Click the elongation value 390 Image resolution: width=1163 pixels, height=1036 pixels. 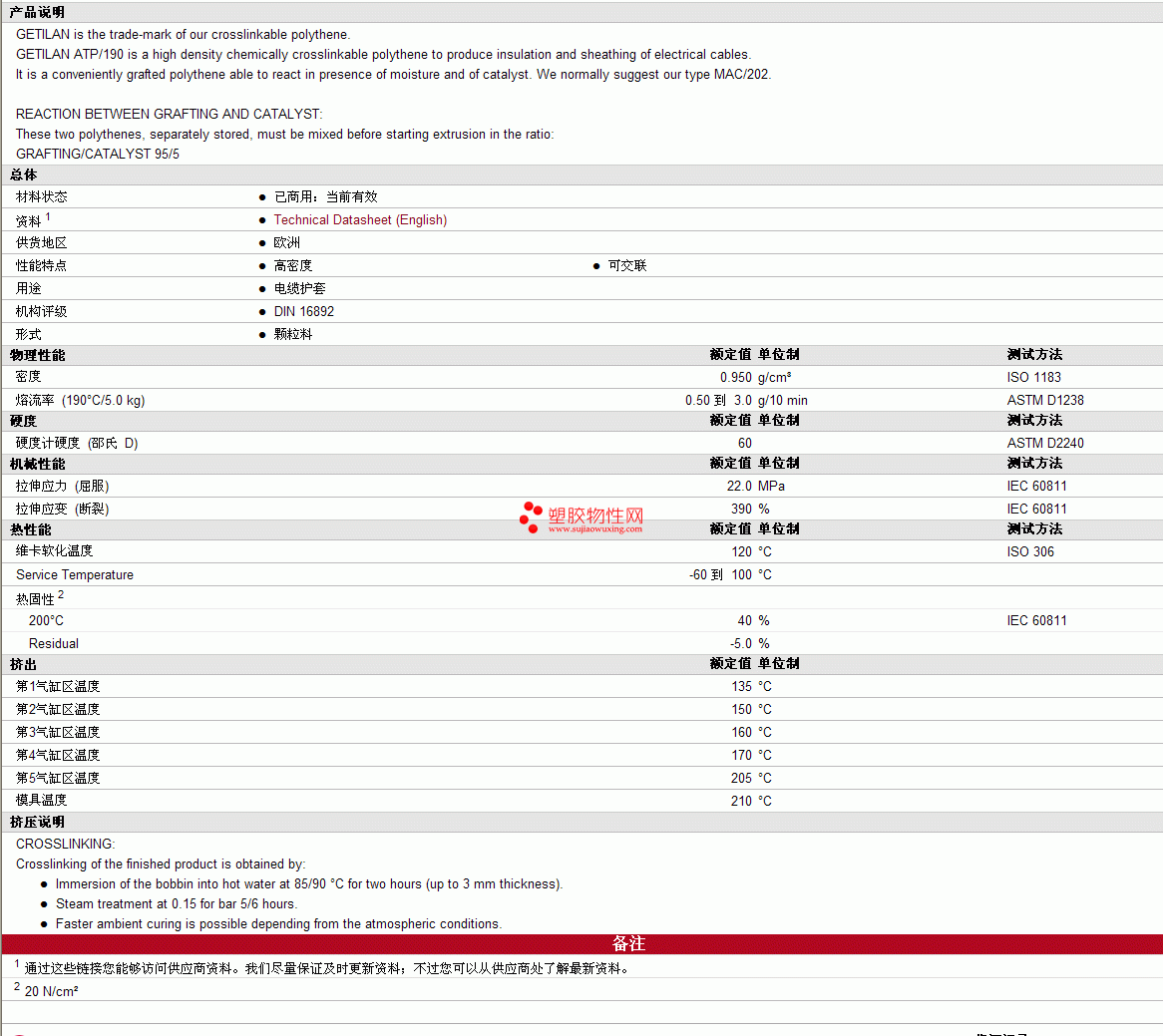[742, 510]
